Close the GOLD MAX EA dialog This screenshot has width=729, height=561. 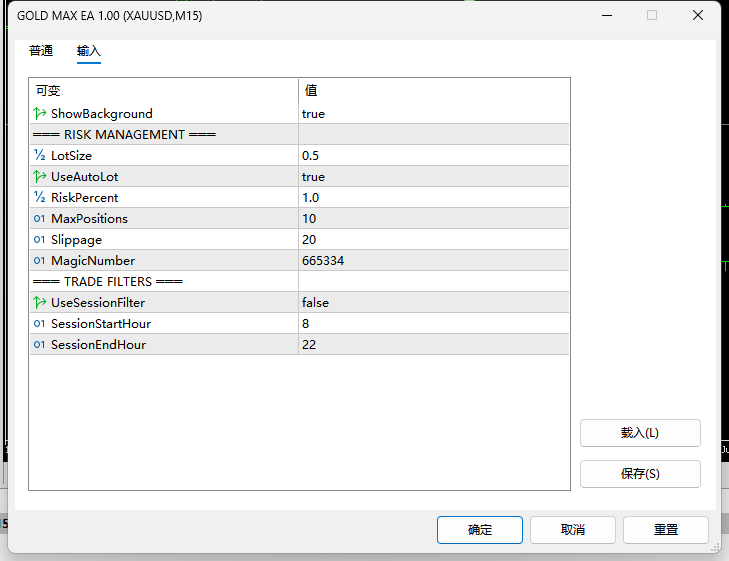point(698,15)
